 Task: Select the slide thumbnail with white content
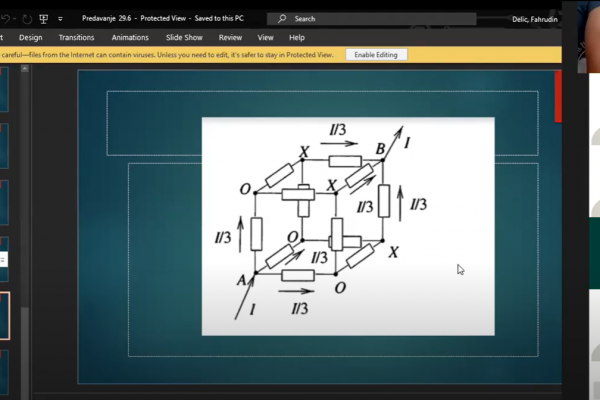pos(4,258)
